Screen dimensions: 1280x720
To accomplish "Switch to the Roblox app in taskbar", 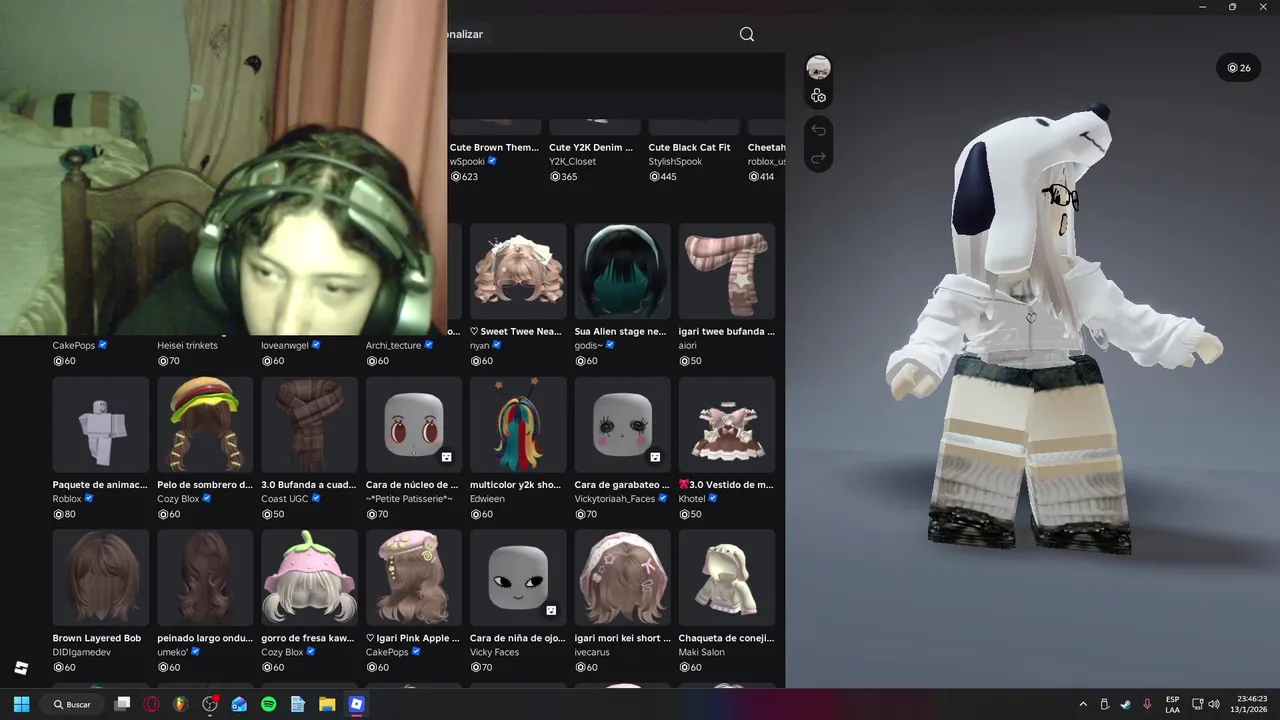I will click(356, 704).
